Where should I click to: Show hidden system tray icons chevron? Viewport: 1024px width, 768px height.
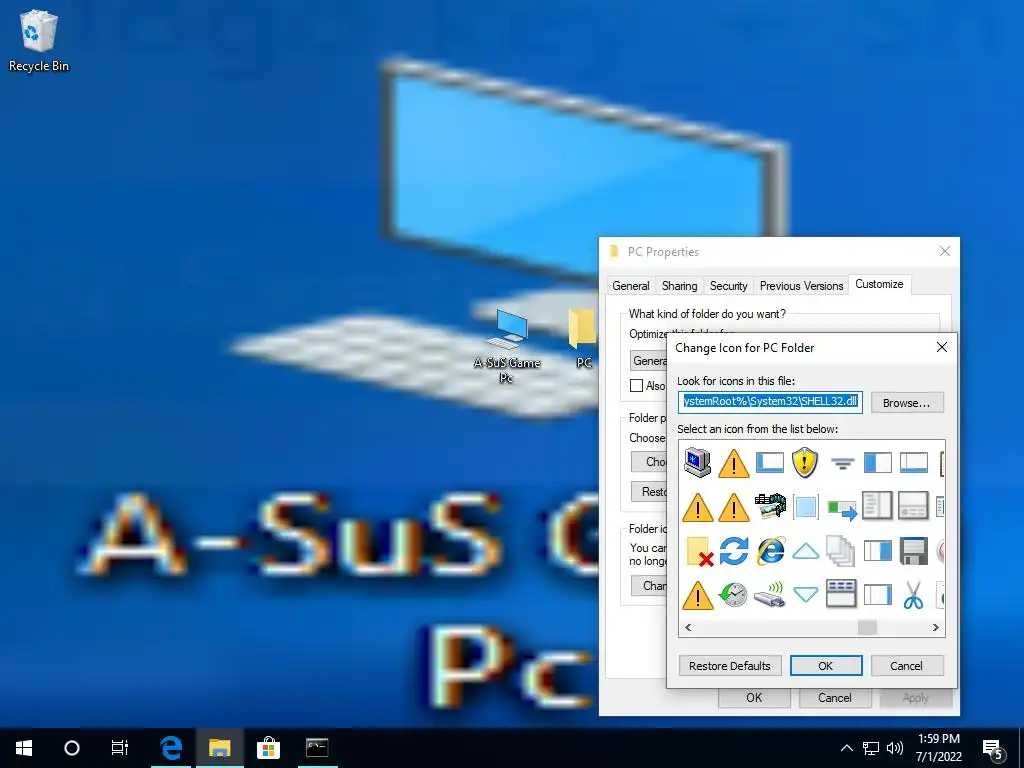pyautogui.click(x=846, y=748)
